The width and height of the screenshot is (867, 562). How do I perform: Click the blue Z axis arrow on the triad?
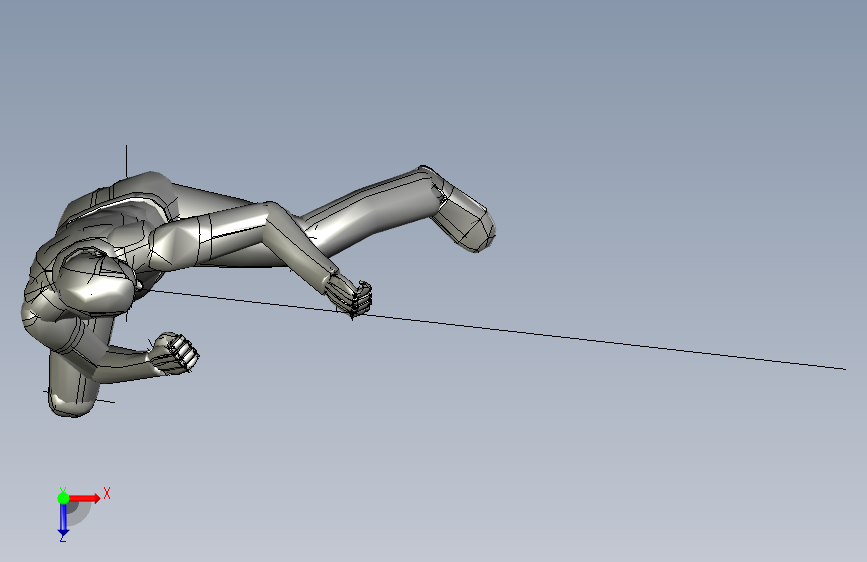(x=63, y=520)
